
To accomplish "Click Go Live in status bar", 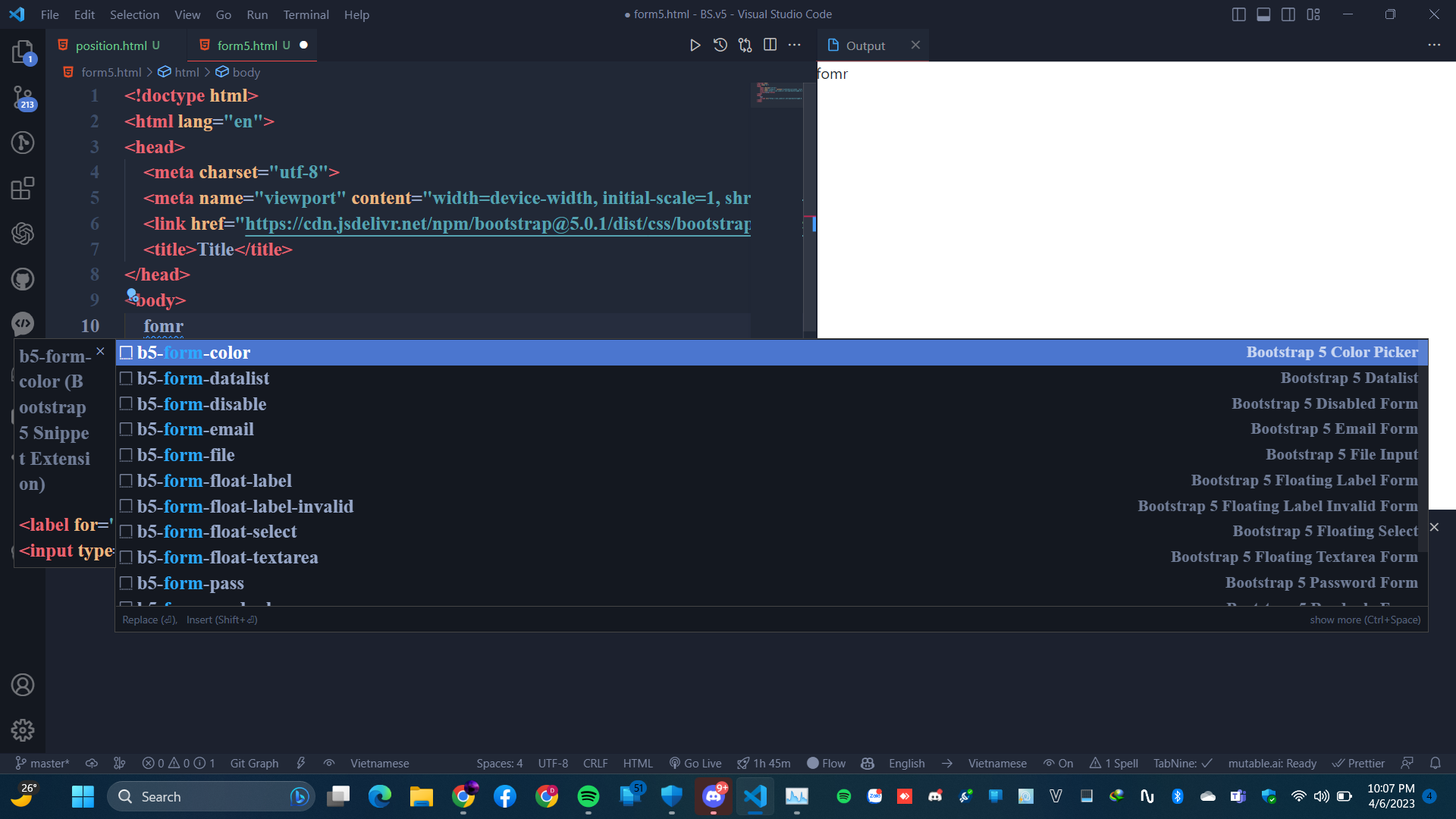I will click(x=695, y=763).
